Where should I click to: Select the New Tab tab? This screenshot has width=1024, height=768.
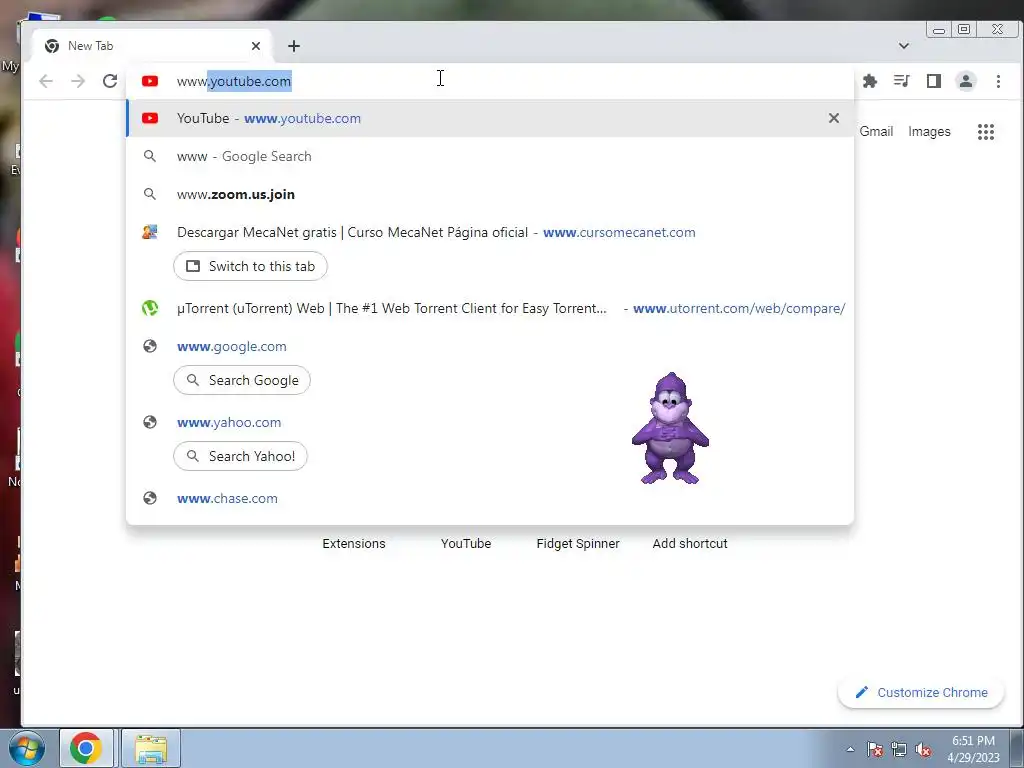[x=152, y=46]
